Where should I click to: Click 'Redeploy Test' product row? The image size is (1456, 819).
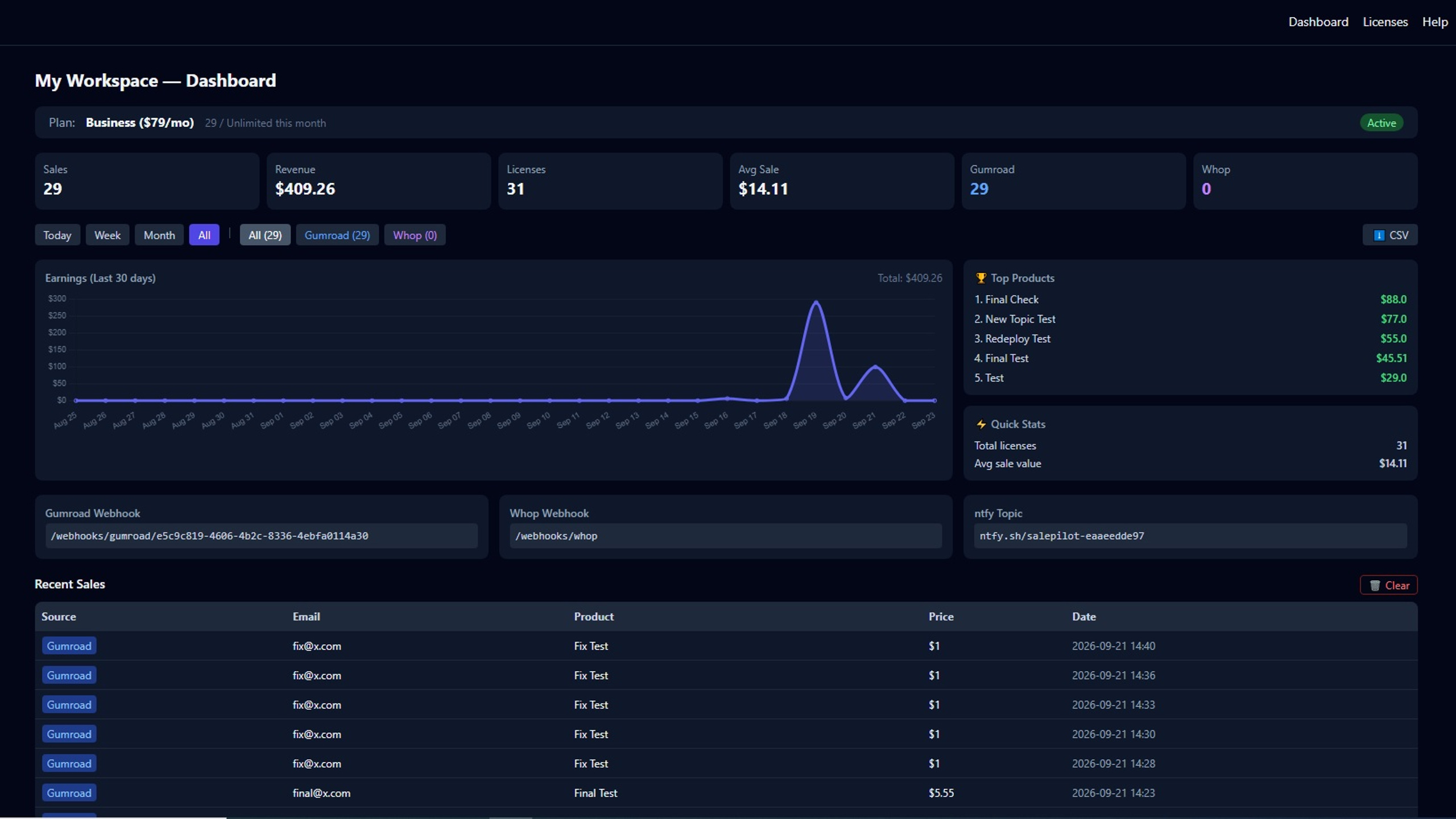click(1190, 338)
